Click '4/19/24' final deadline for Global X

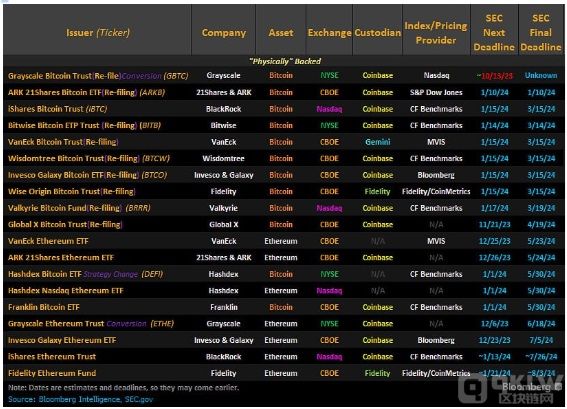tap(541, 225)
